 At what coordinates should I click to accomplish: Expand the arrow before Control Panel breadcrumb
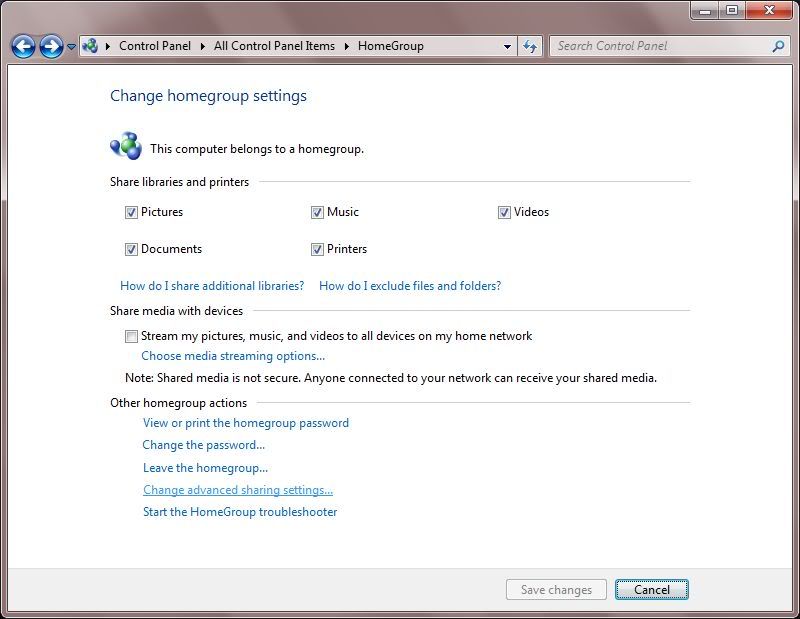tap(108, 46)
